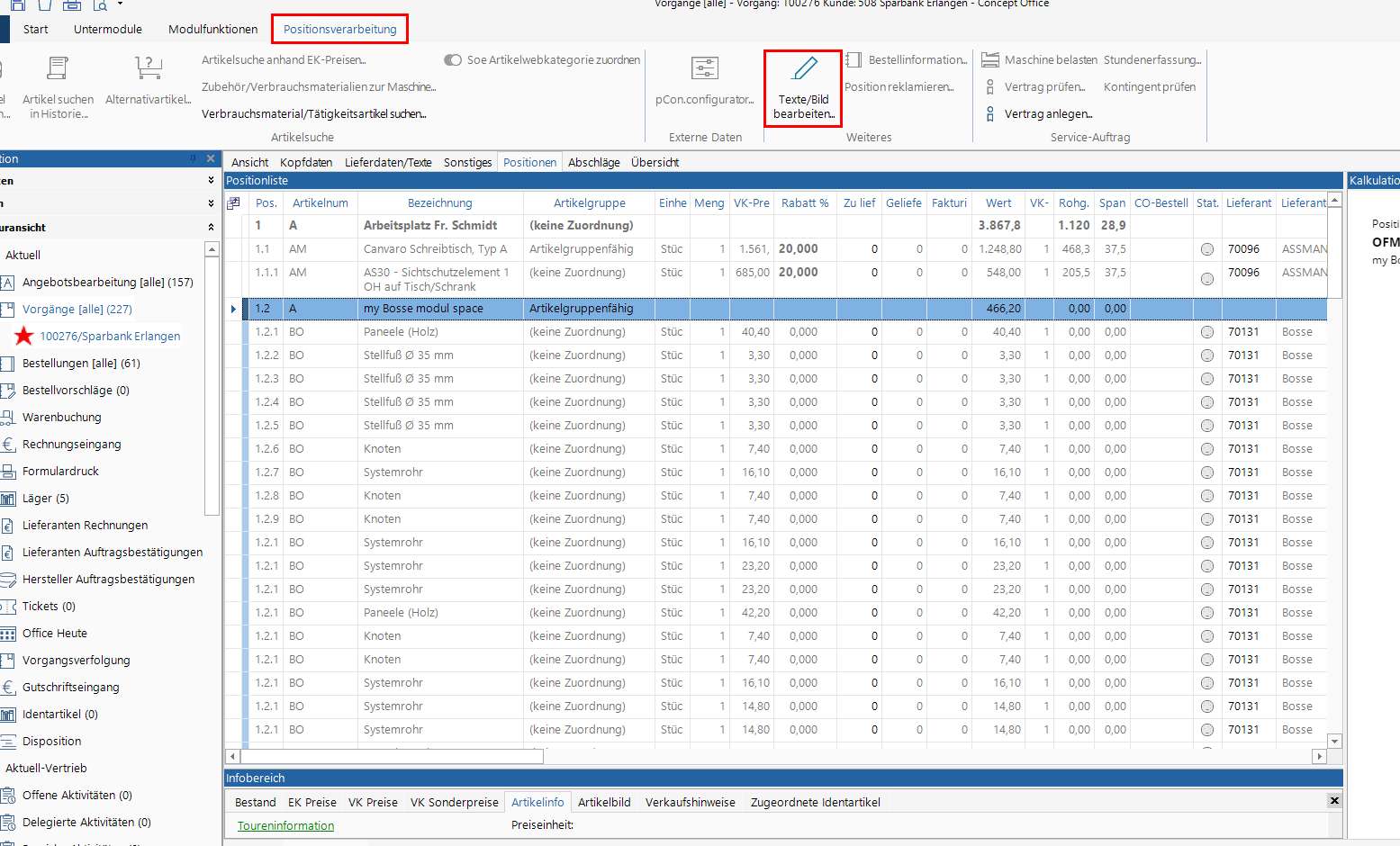
Task: Open Texte/Bild bearbeiten pencil tool
Action: pos(803,69)
